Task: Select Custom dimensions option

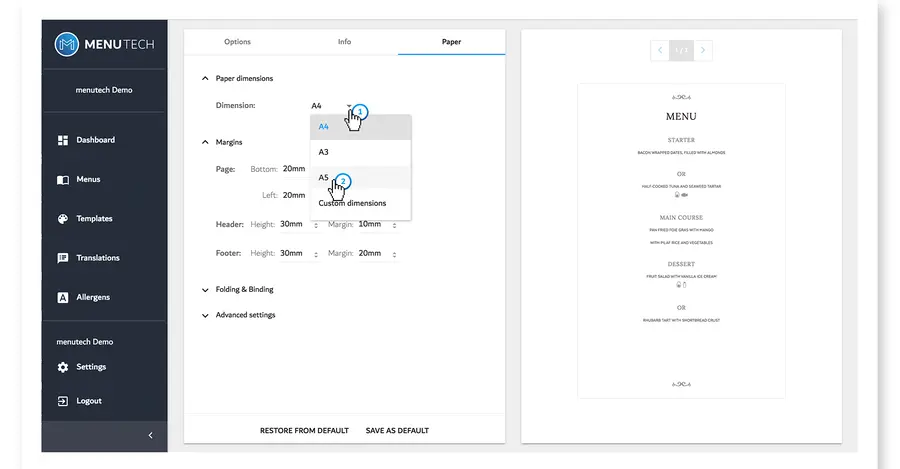Action: (x=352, y=204)
